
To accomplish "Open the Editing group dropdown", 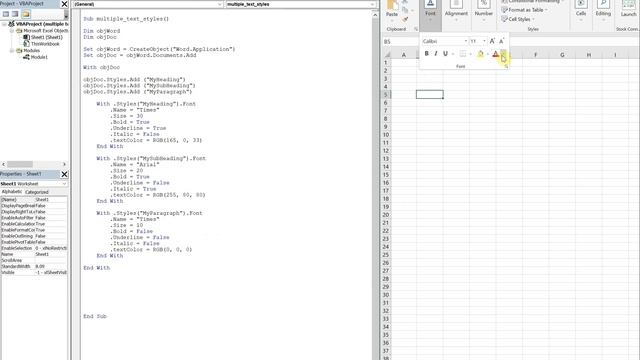I will (x=603, y=11).
